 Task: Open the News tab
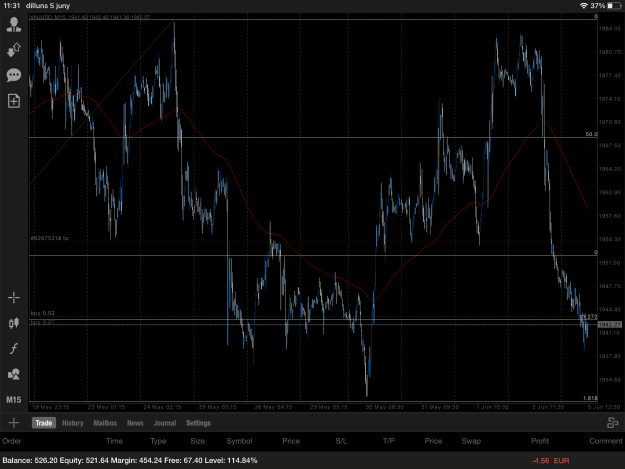click(135, 423)
